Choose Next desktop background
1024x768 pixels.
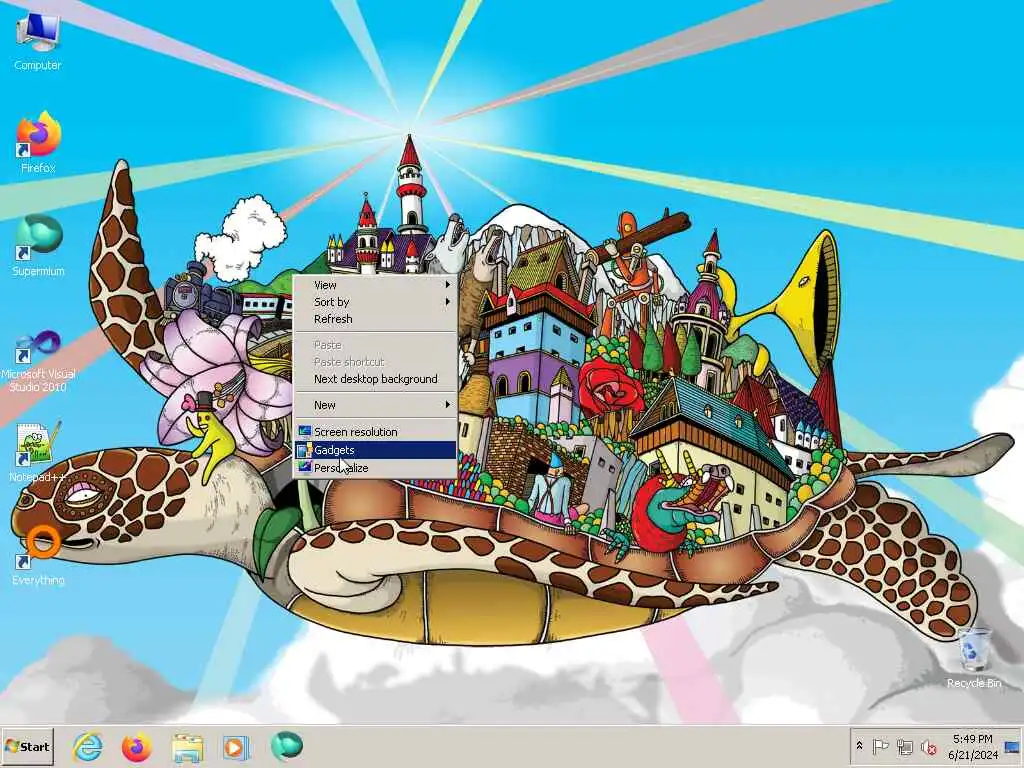click(x=375, y=379)
